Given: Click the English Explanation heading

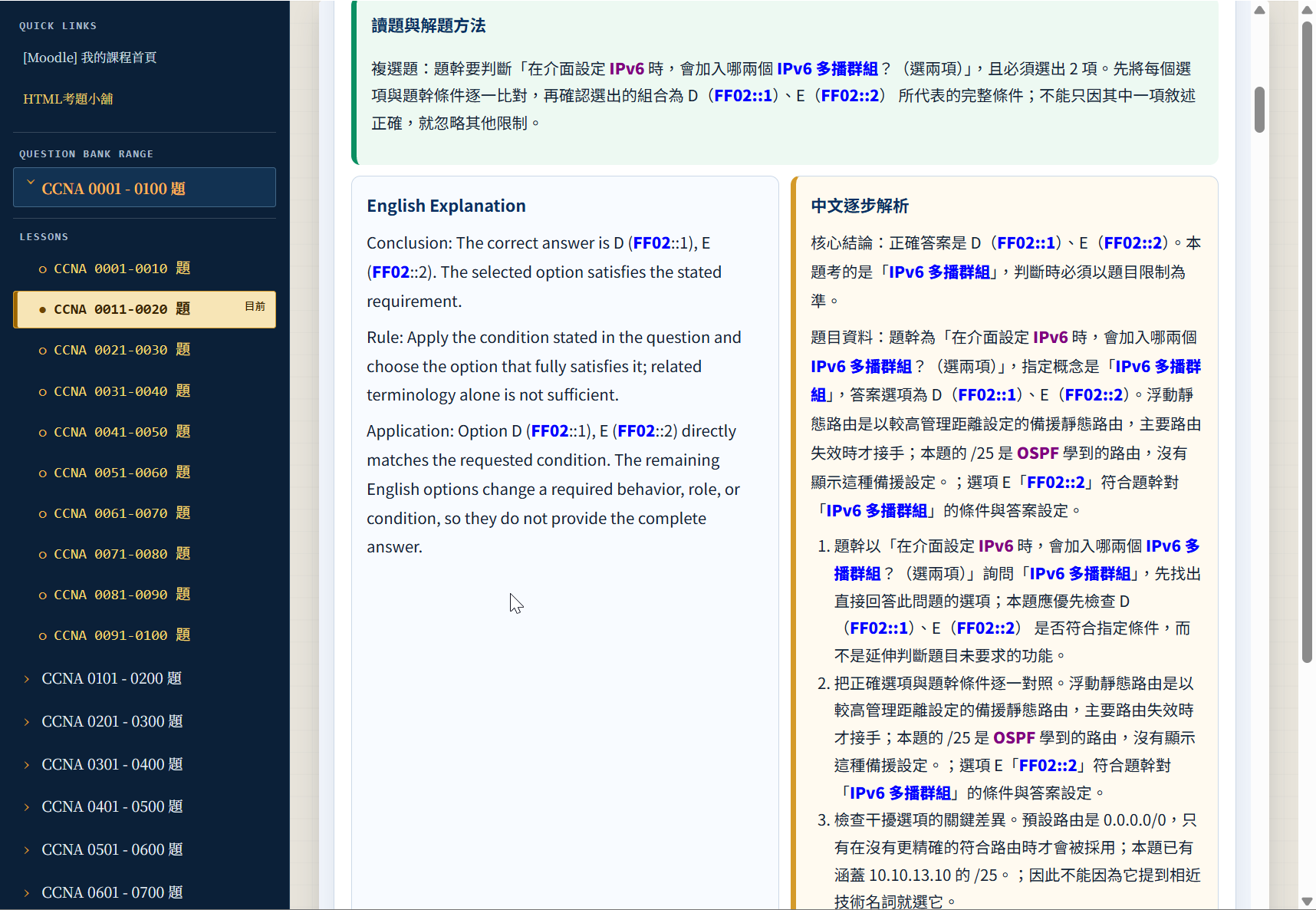Looking at the screenshot, I should click(x=446, y=206).
